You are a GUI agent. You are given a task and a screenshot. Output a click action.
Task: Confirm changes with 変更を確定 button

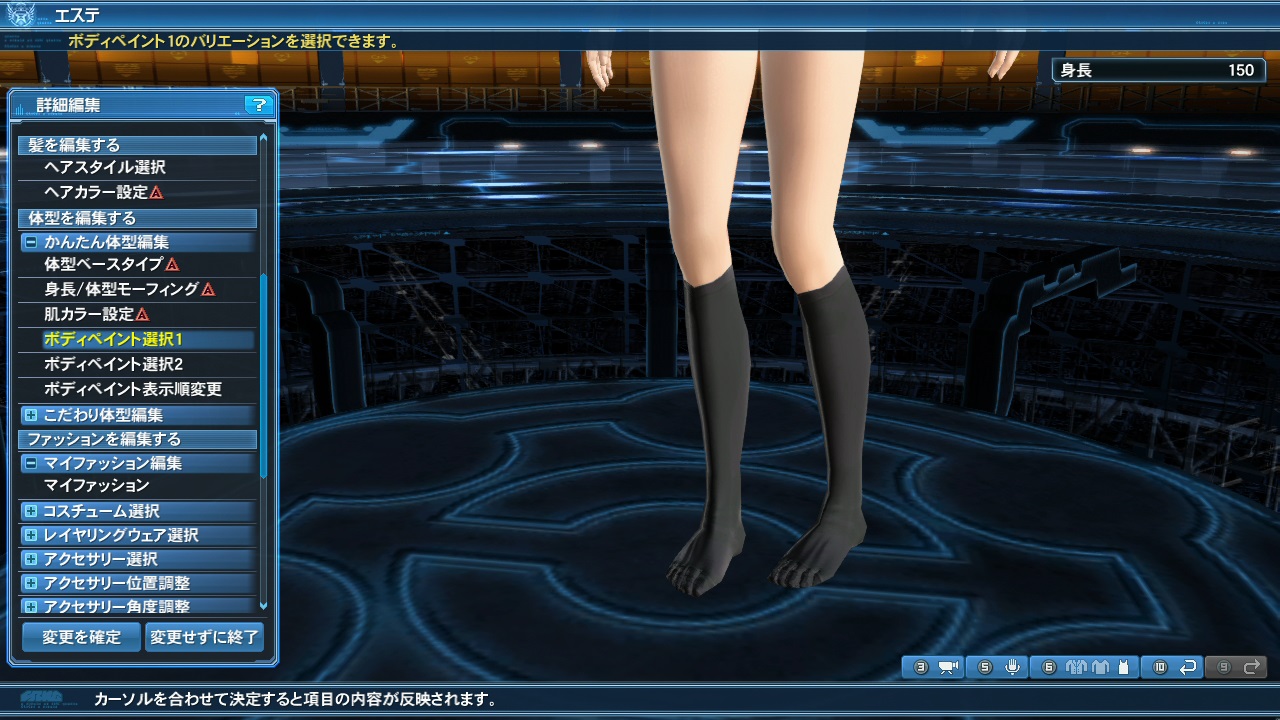(x=81, y=637)
